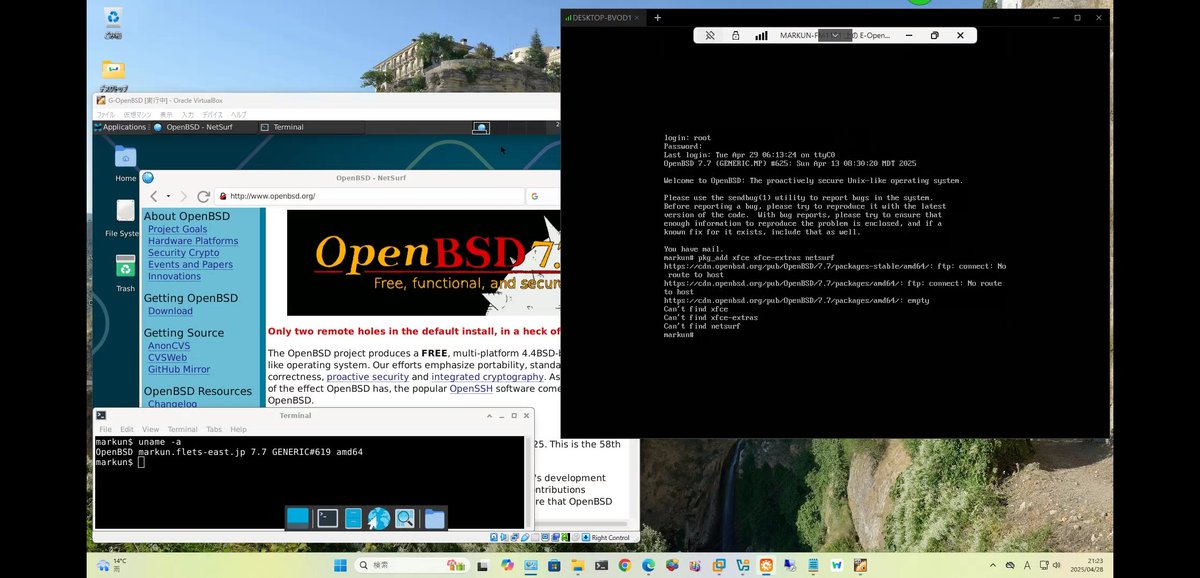The image size is (1200, 578).
Task: Open Xfce Applications menu
Action: point(121,127)
